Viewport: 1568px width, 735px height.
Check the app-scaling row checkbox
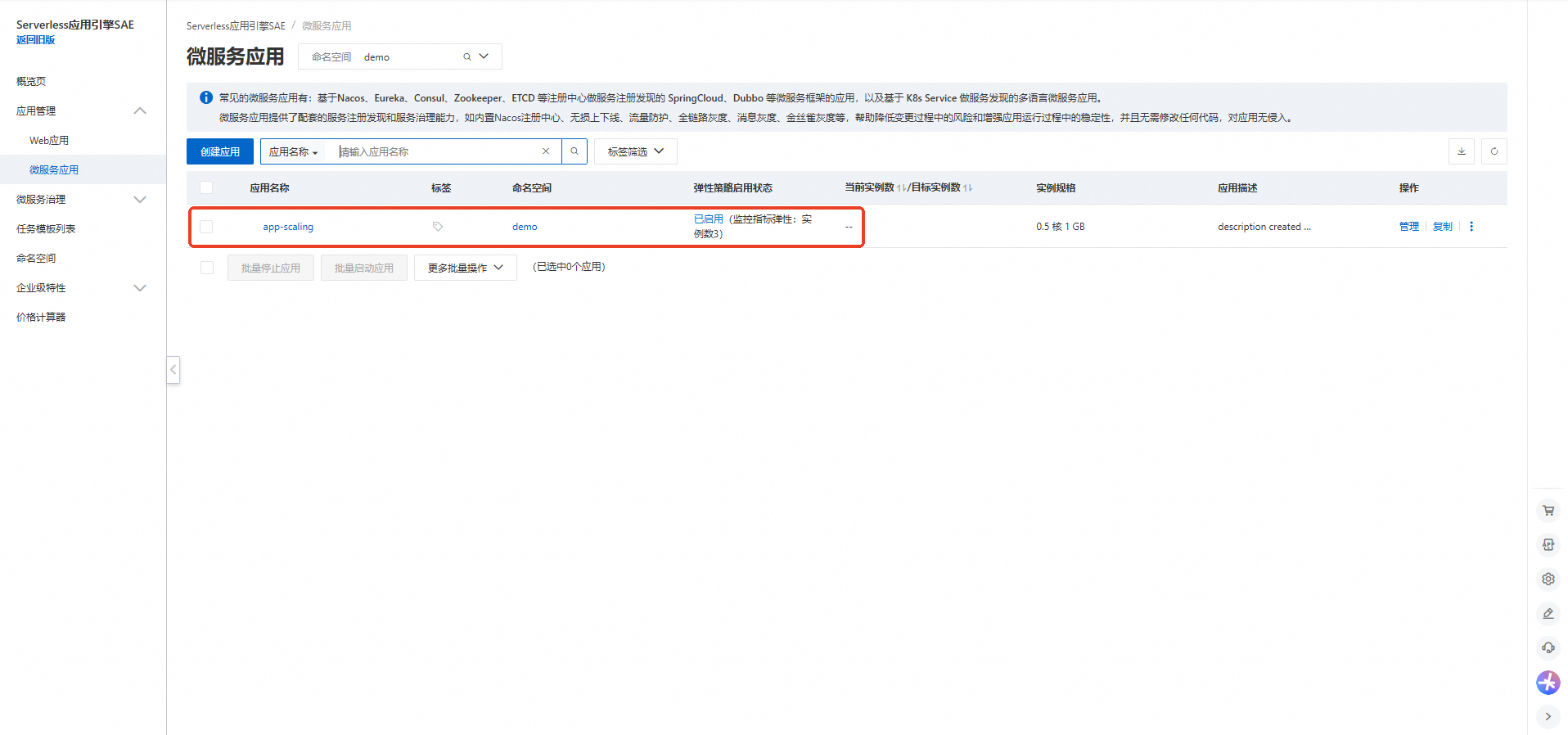(x=206, y=227)
